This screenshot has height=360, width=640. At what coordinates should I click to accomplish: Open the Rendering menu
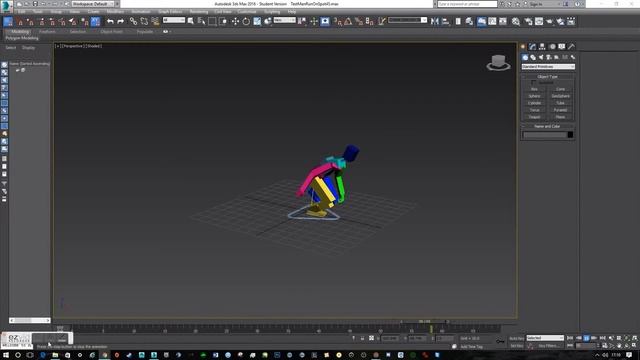pos(199,11)
